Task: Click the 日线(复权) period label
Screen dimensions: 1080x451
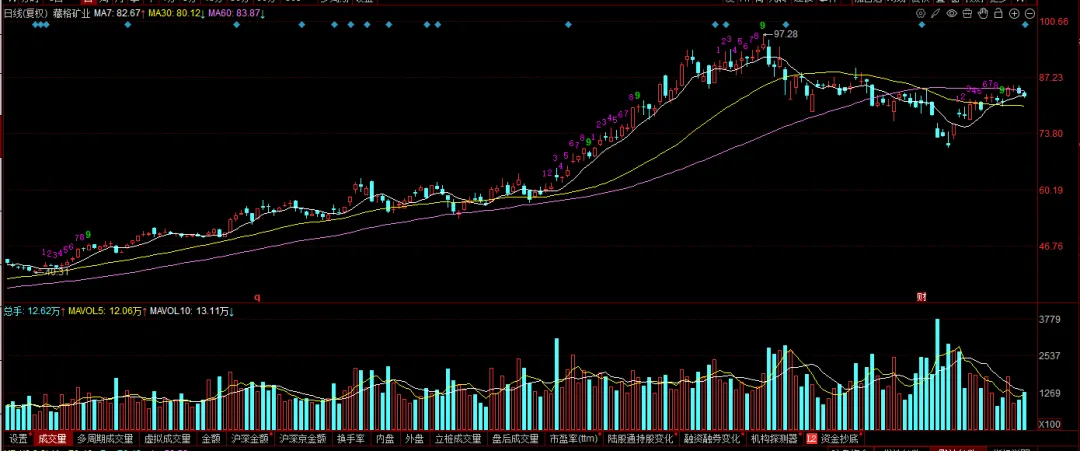Action: click(26, 13)
